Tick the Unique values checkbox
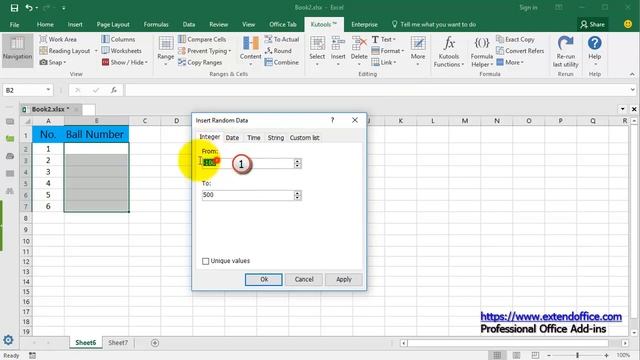This screenshot has height=360, width=640. [x=205, y=261]
